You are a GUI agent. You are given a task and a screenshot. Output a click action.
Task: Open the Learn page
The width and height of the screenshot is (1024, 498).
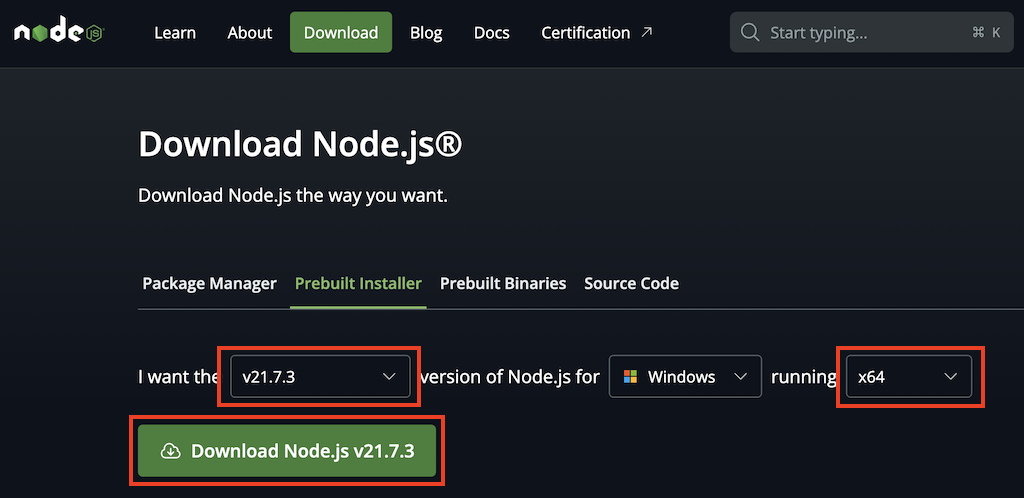tap(174, 32)
